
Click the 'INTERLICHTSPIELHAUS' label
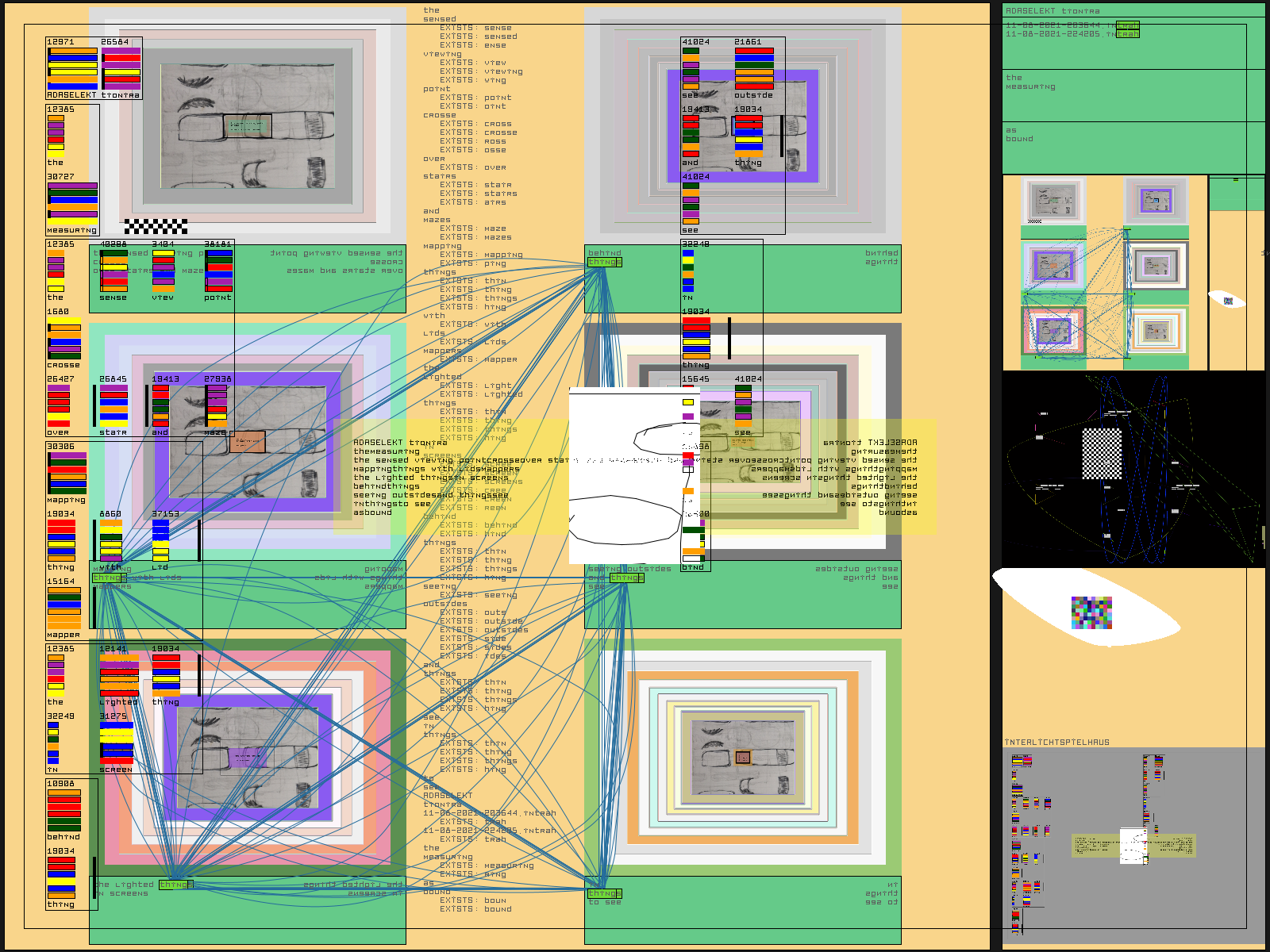tap(1056, 743)
